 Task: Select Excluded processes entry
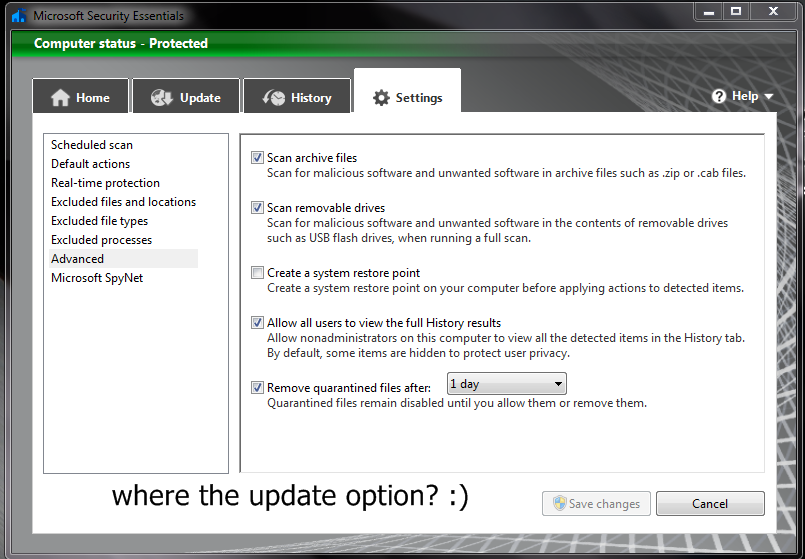coord(102,240)
